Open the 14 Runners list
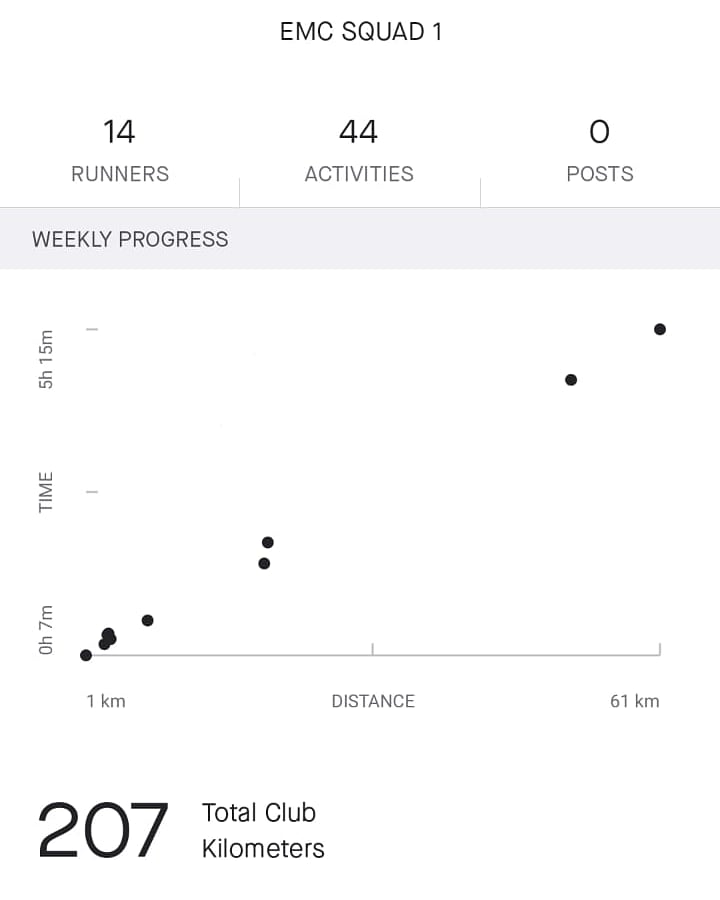Screen dimensions: 720x900 point(119,150)
